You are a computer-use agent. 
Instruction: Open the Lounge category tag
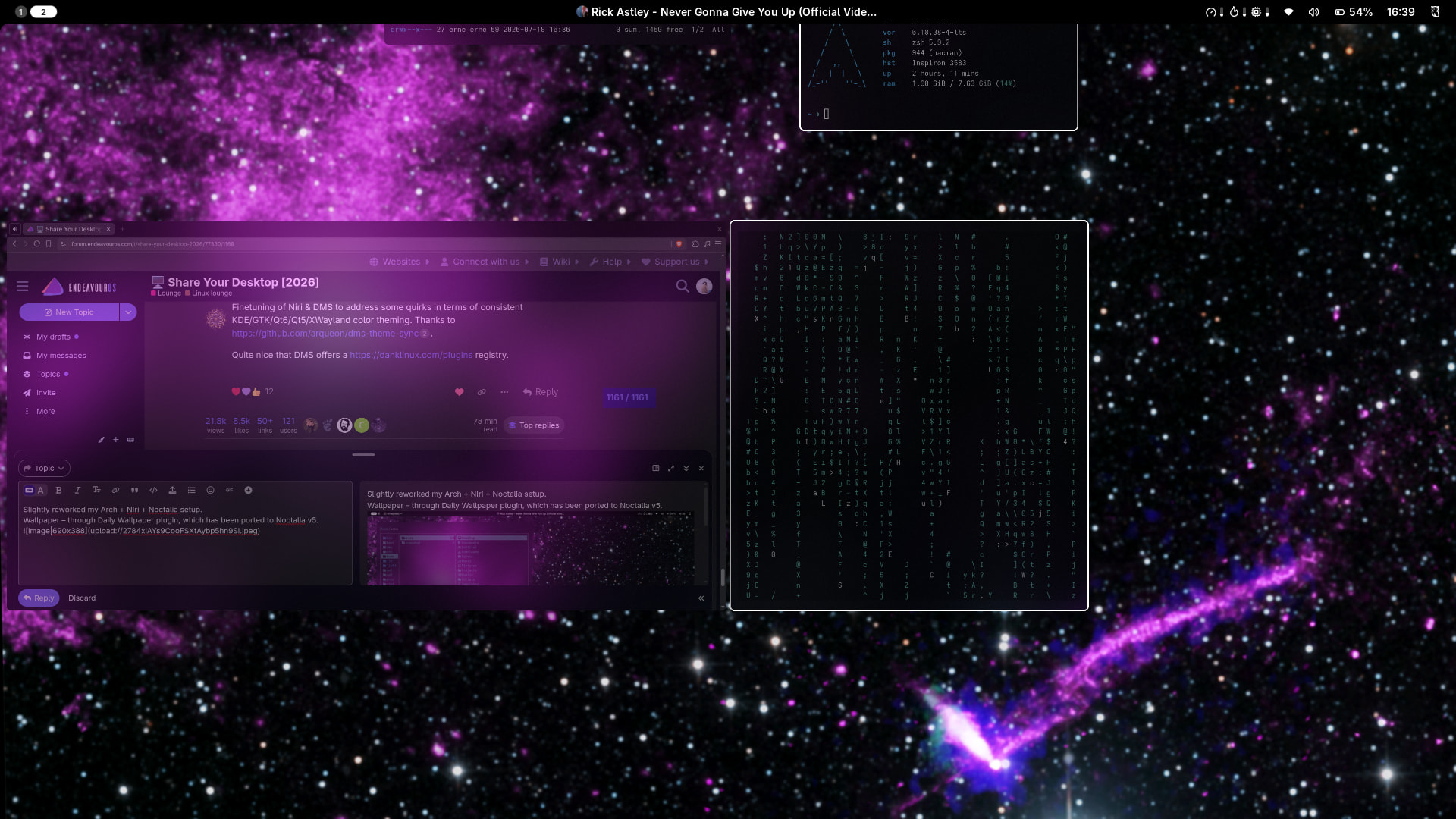tap(166, 293)
